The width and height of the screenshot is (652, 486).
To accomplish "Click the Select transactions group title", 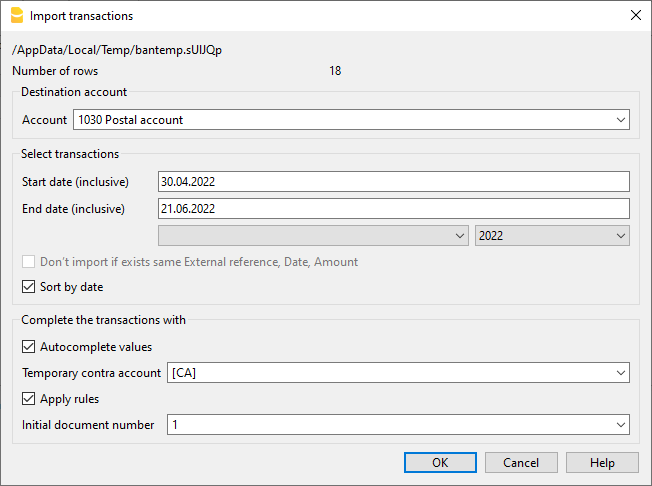I will pos(70,154).
